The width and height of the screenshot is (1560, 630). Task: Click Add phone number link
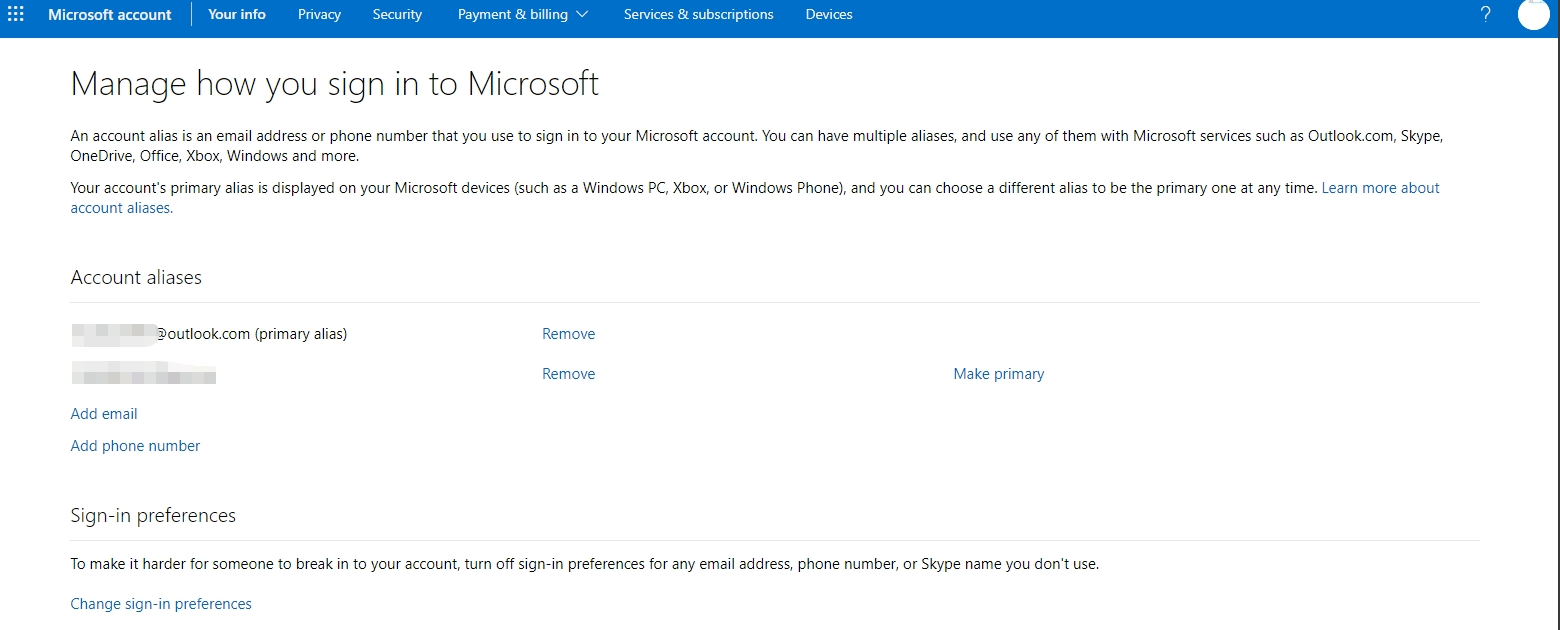click(135, 446)
